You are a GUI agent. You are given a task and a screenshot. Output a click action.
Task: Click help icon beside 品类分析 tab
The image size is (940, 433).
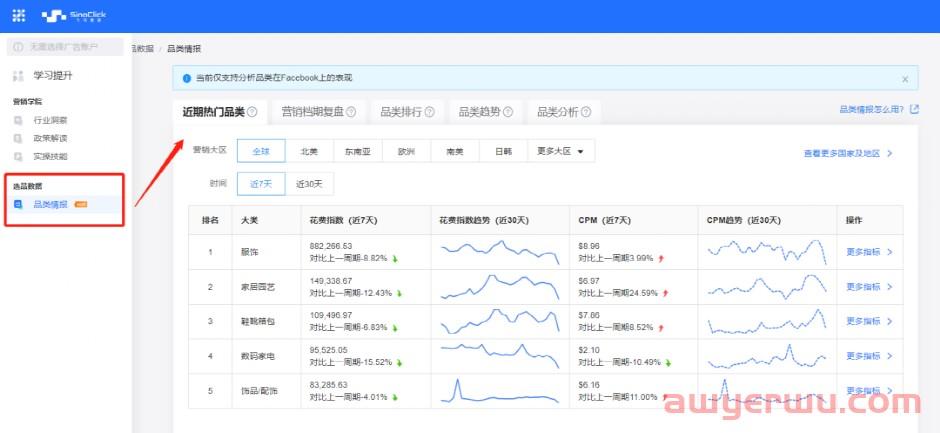[x=585, y=113]
